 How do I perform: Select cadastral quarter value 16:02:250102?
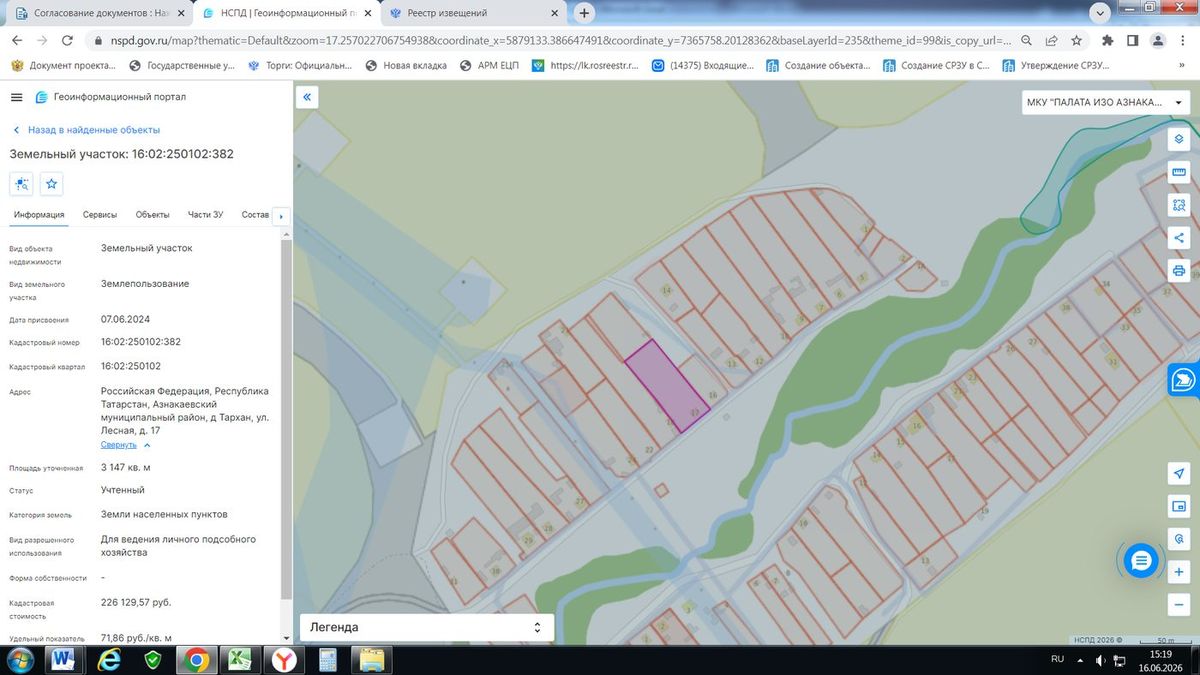[131, 366]
